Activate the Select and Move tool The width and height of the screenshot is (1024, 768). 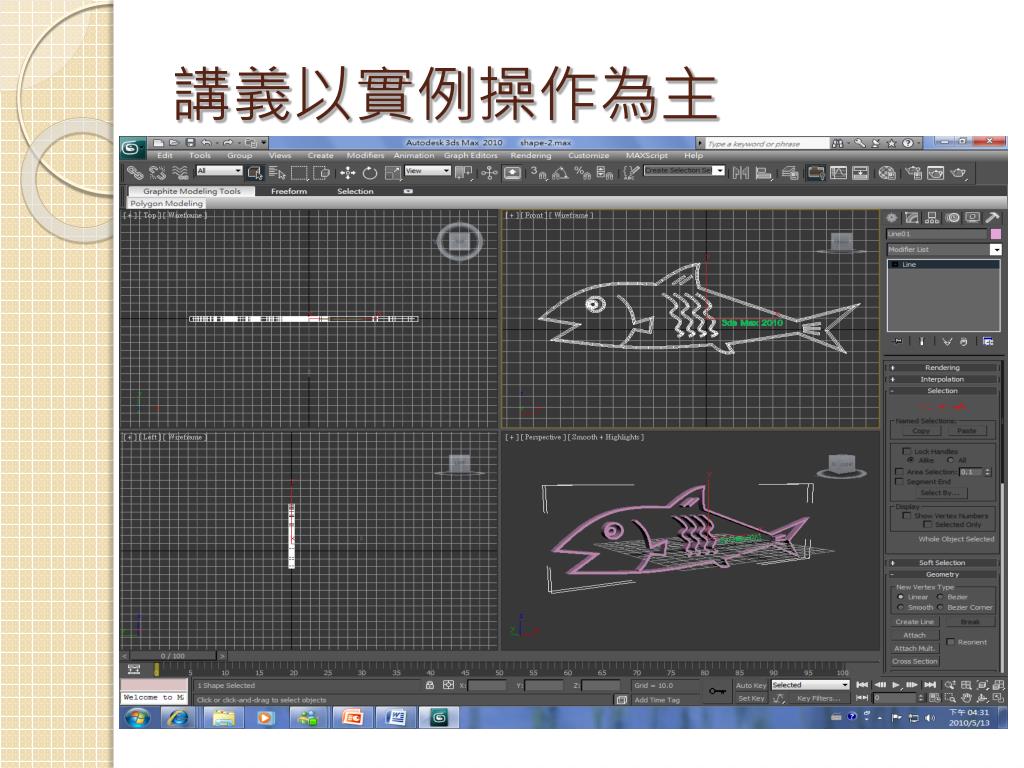pos(347,173)
